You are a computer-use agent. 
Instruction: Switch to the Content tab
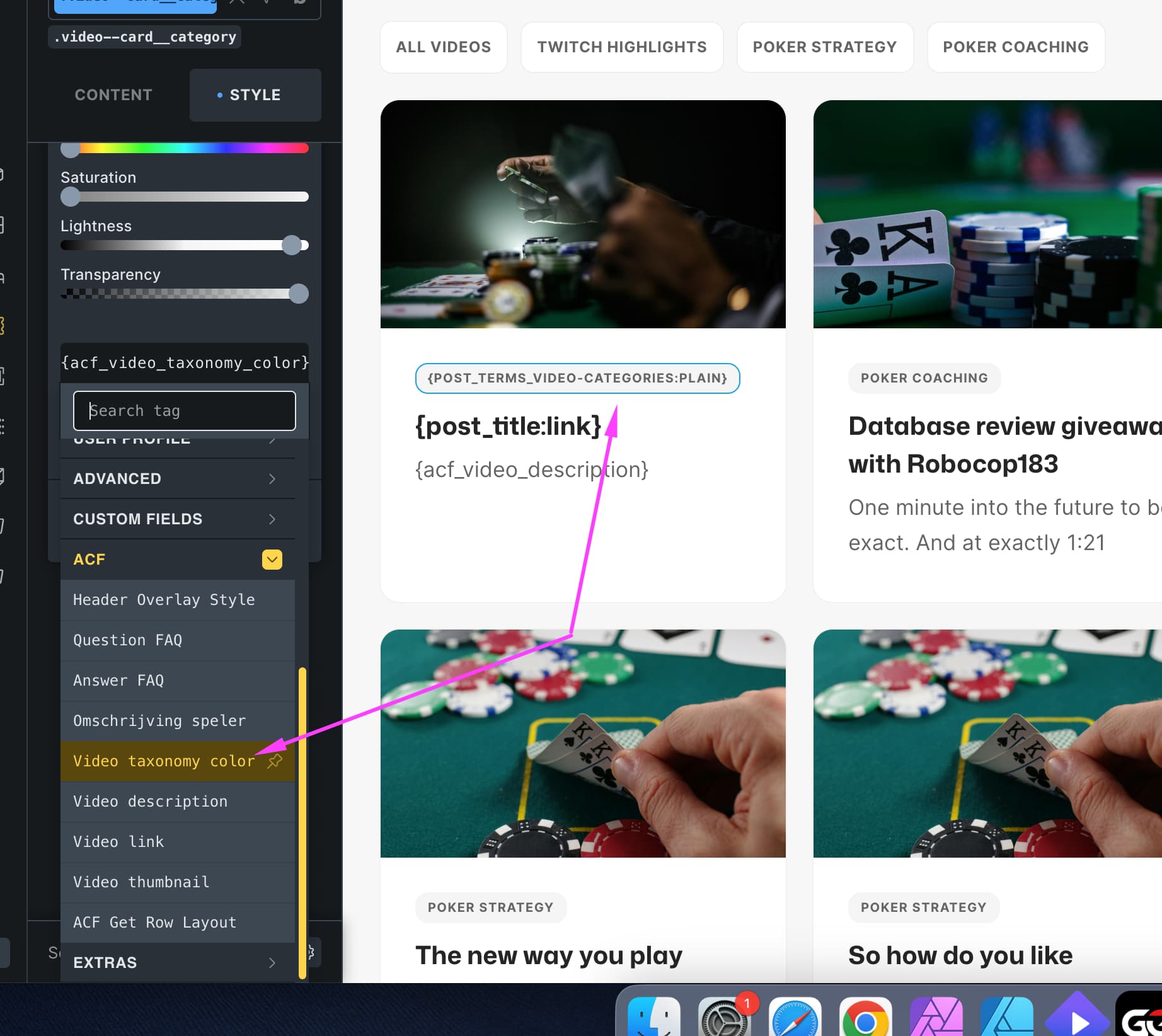pyautogui.click(x=113, y=95)
